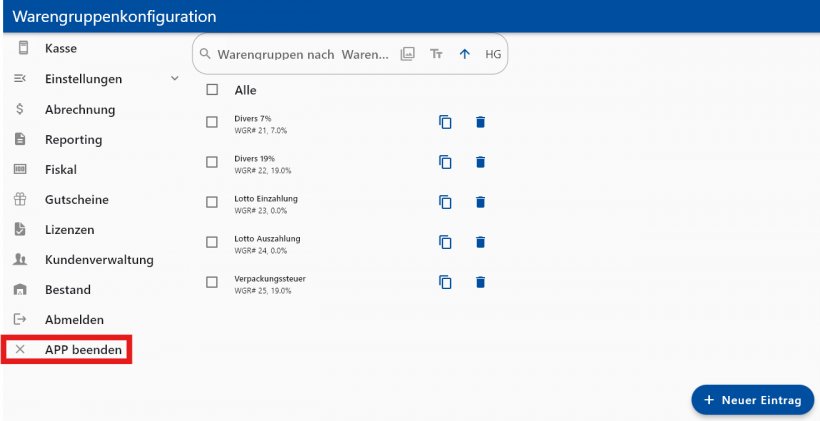This screenshot has width=820, height=421.
Task: Check the Verpackungssteuer checkbox
Action: (212, 282)
